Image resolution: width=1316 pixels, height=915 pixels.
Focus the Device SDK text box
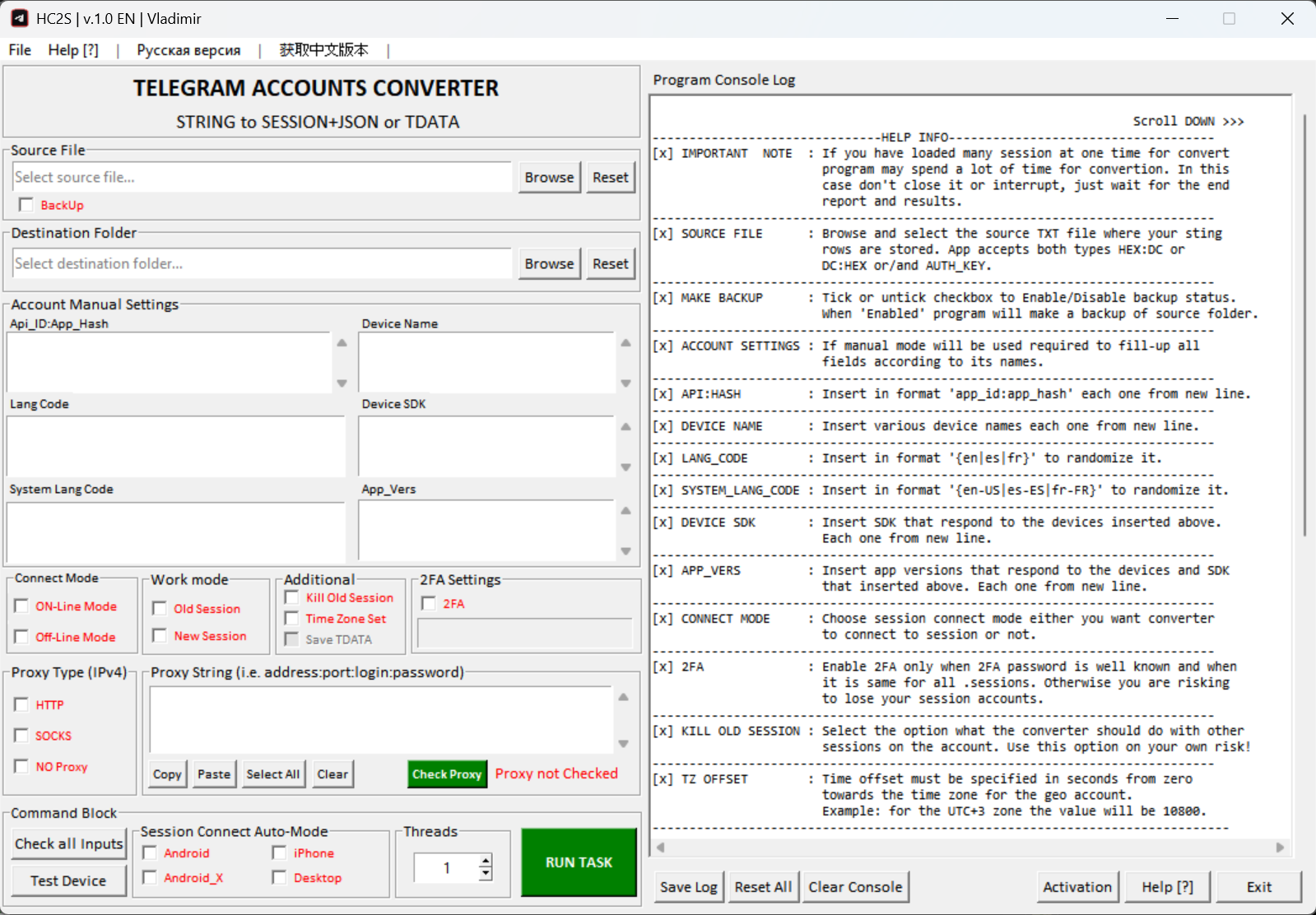coord(486,446)
